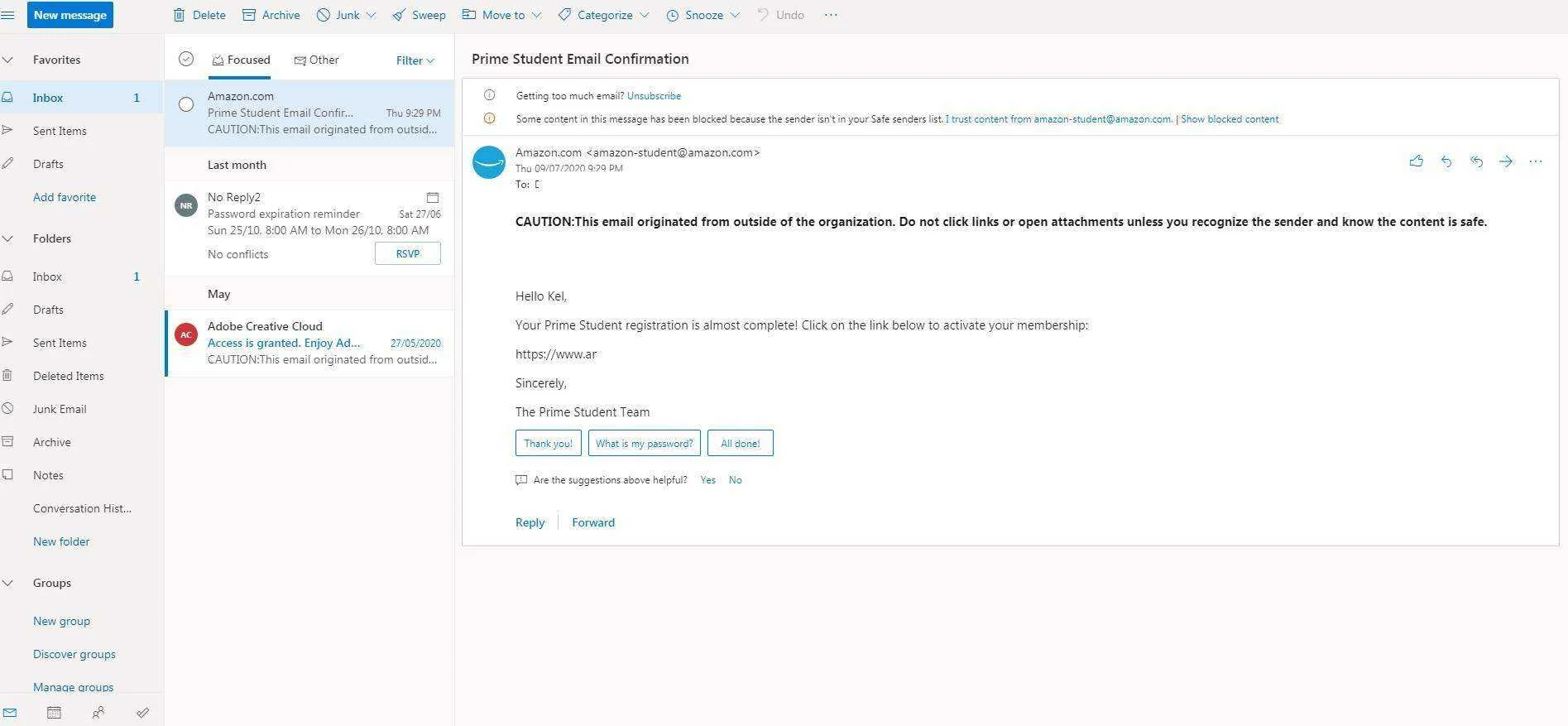Choose 'What is my password?' suggested reply
This screenshot has height=726, width=1568.
pyautogui.click(x=645, y=443)
